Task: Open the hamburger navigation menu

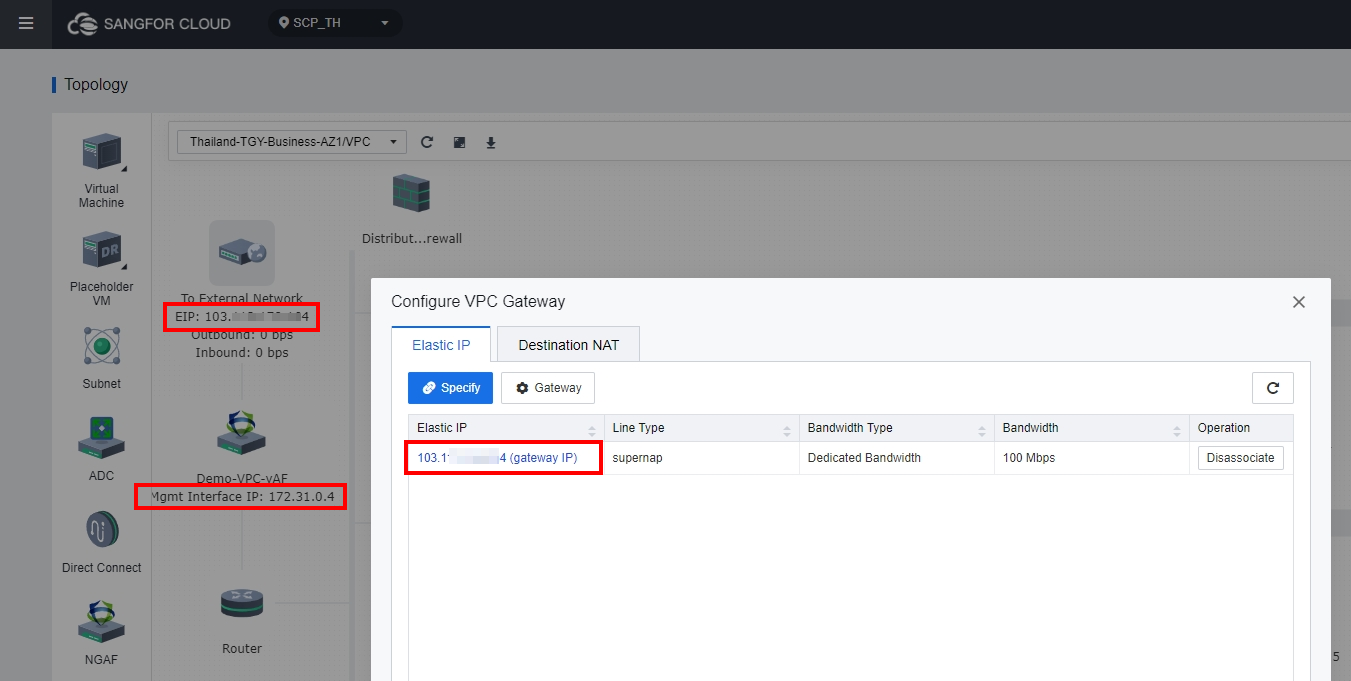Action: [x=25, y=24]
